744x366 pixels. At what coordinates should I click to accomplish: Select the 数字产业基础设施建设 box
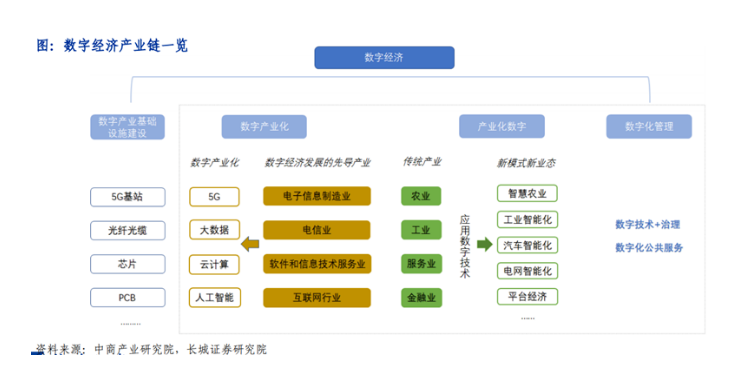click(127, 127)
